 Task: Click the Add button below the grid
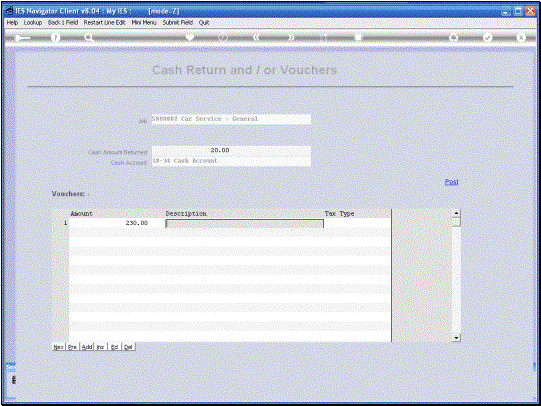tap(87, 347)
